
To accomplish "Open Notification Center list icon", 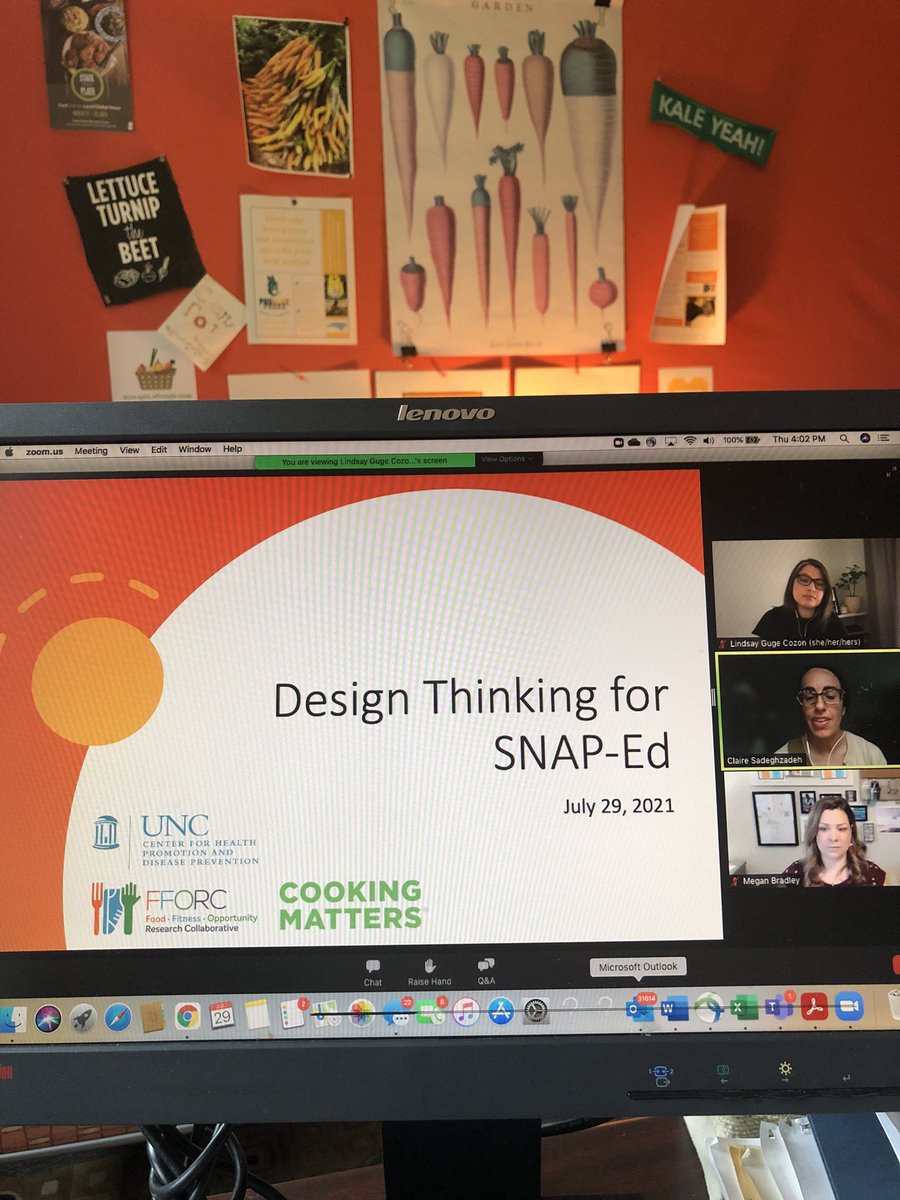I will 883,438.
